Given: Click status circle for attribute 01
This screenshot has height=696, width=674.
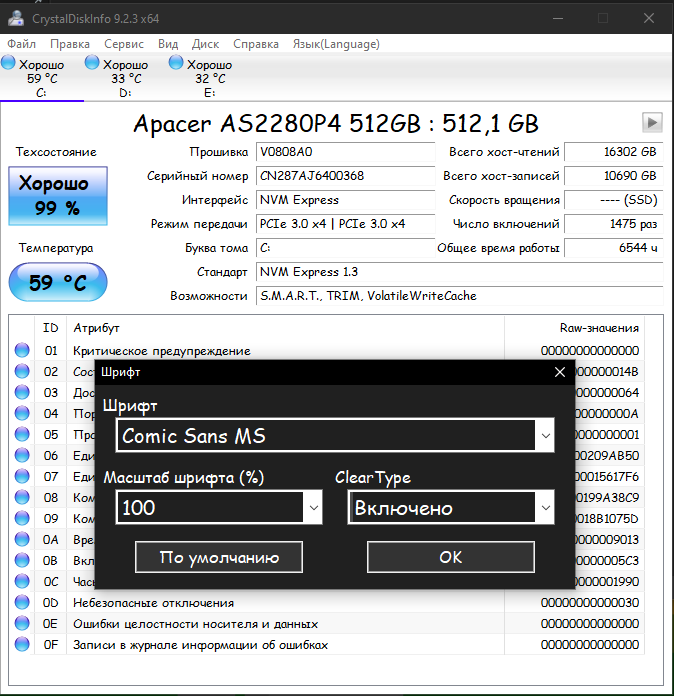Looking at the screenshot, I should pyautogui.click(x=22, y=350).
